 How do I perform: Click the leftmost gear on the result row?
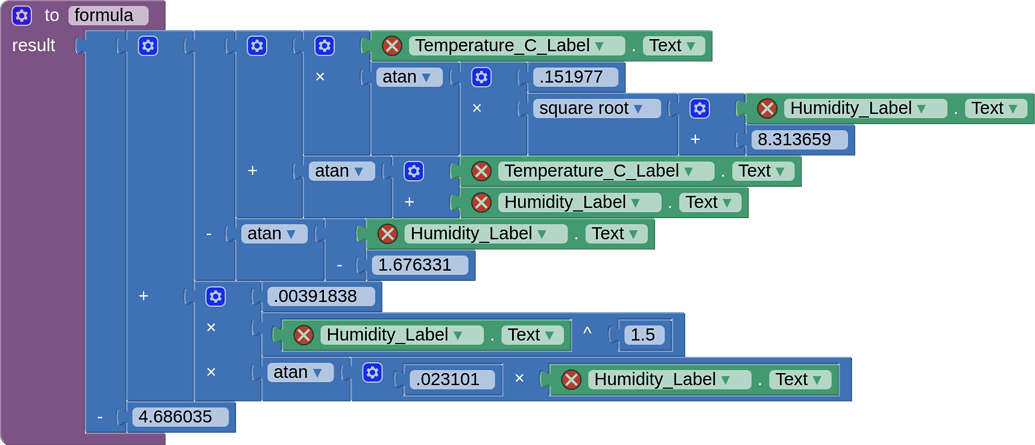[x=148, y=46]
